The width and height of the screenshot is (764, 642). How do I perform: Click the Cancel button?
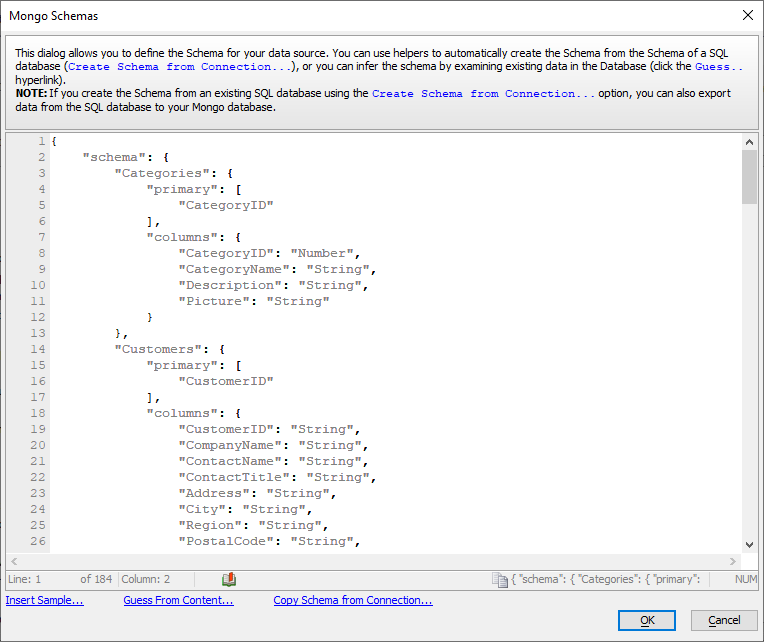coord(724,620)
